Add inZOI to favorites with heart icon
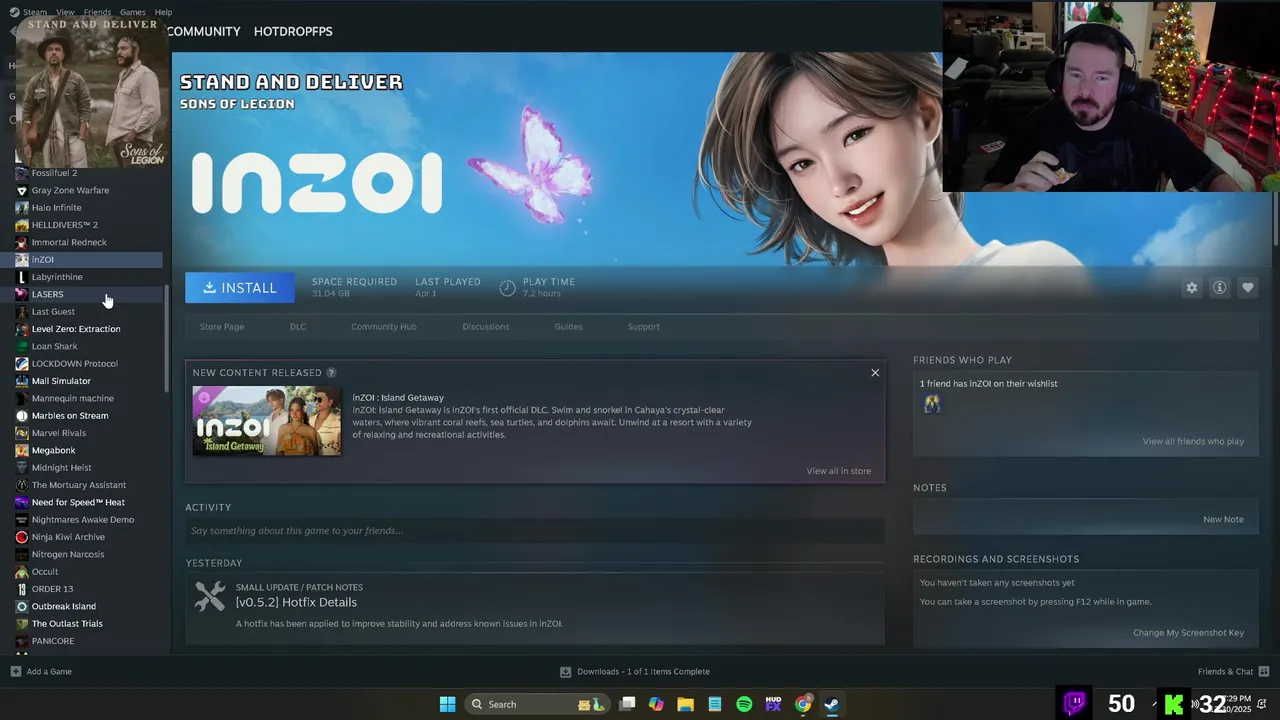The width and height of the screenshot is (1280, 720). pos(1247,288)
